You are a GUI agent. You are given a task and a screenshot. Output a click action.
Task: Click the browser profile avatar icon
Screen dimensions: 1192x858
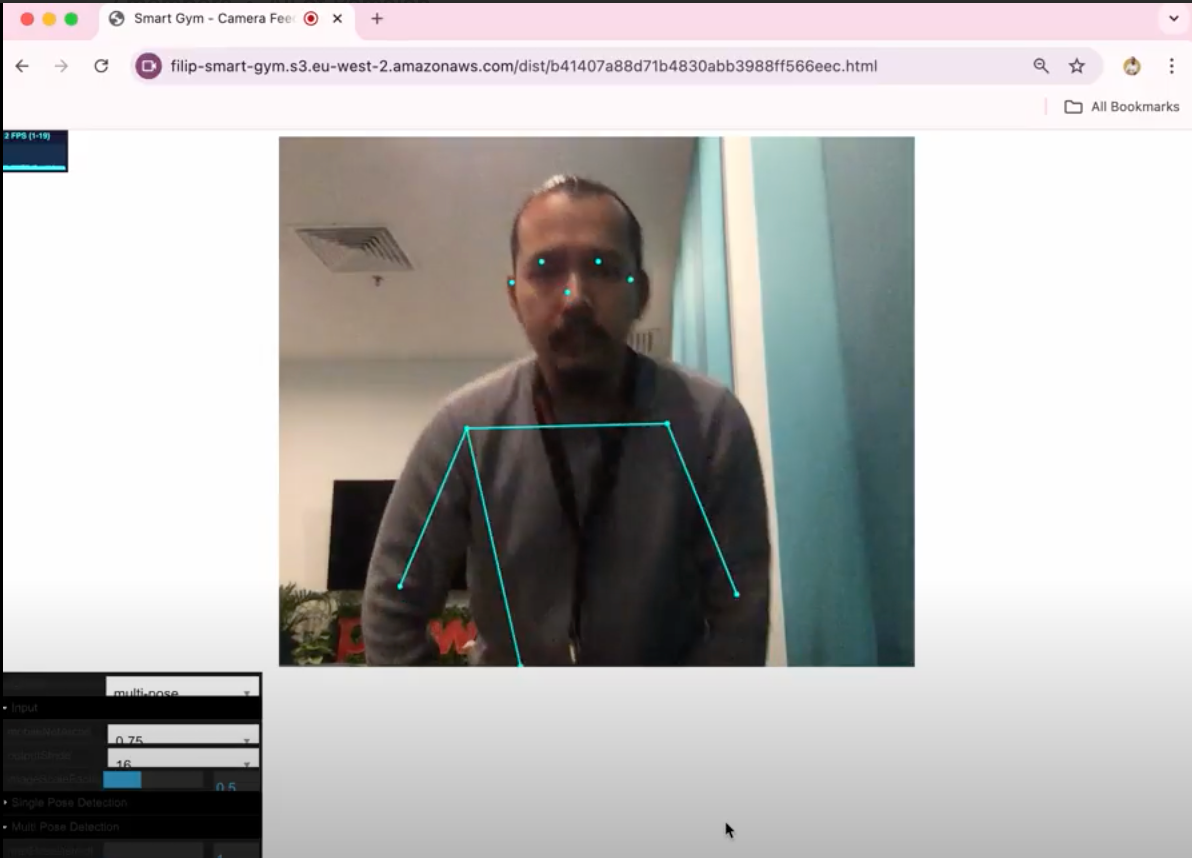point(1130,66)
